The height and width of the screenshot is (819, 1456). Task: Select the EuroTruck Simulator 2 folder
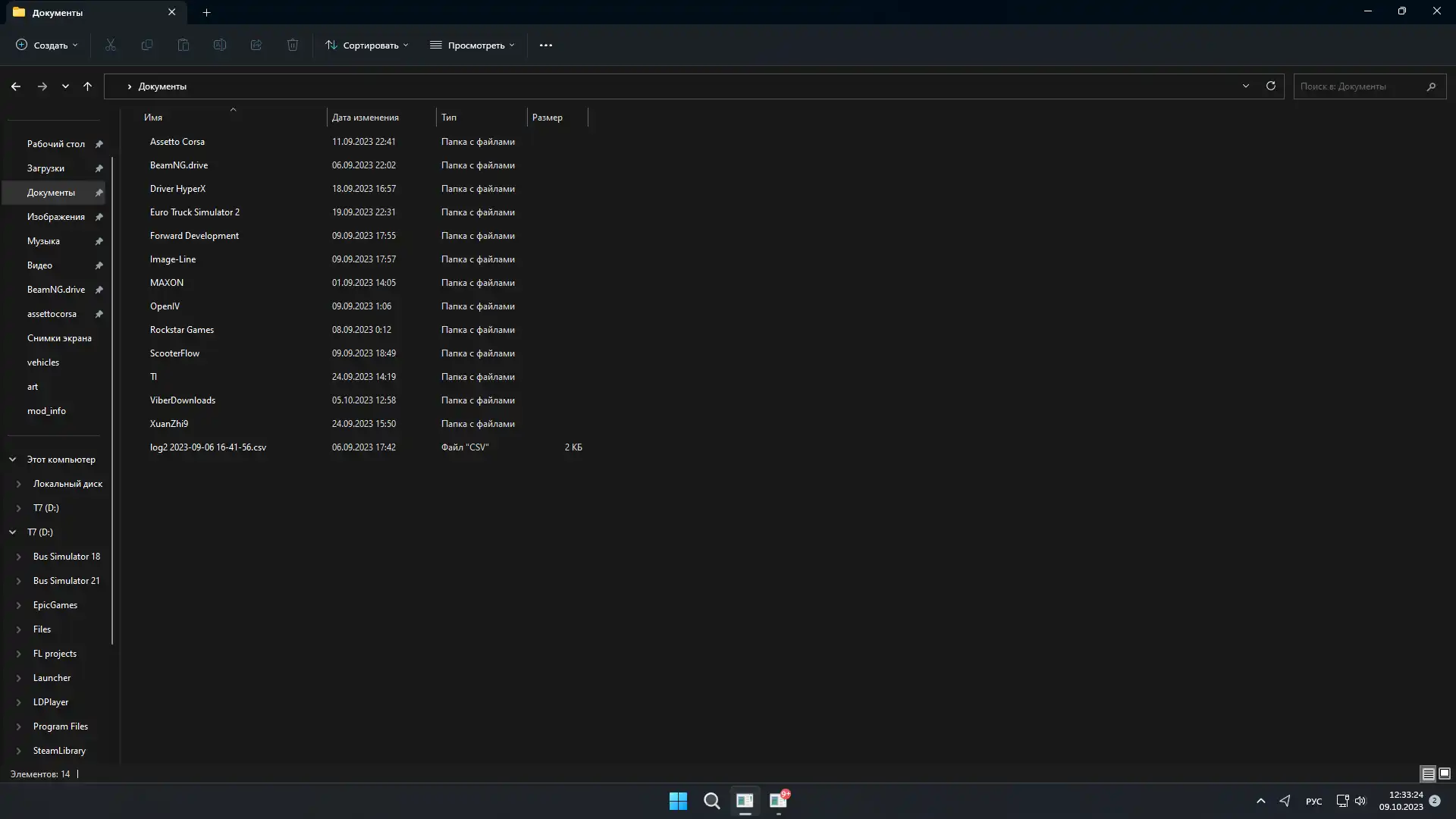coord(195,212)
